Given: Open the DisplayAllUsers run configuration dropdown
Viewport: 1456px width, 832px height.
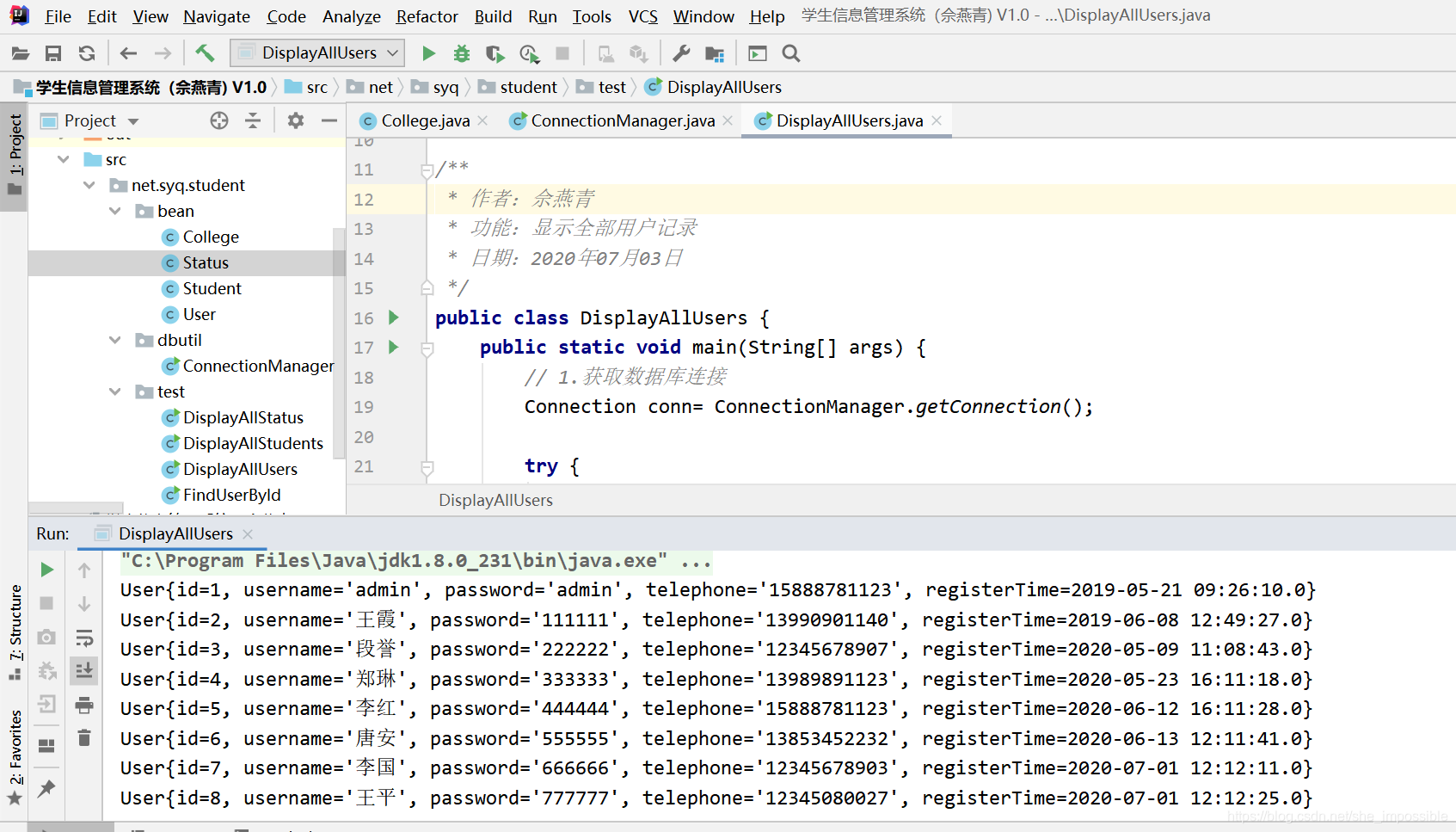Looking at the screenshot, I should (318, 53).
